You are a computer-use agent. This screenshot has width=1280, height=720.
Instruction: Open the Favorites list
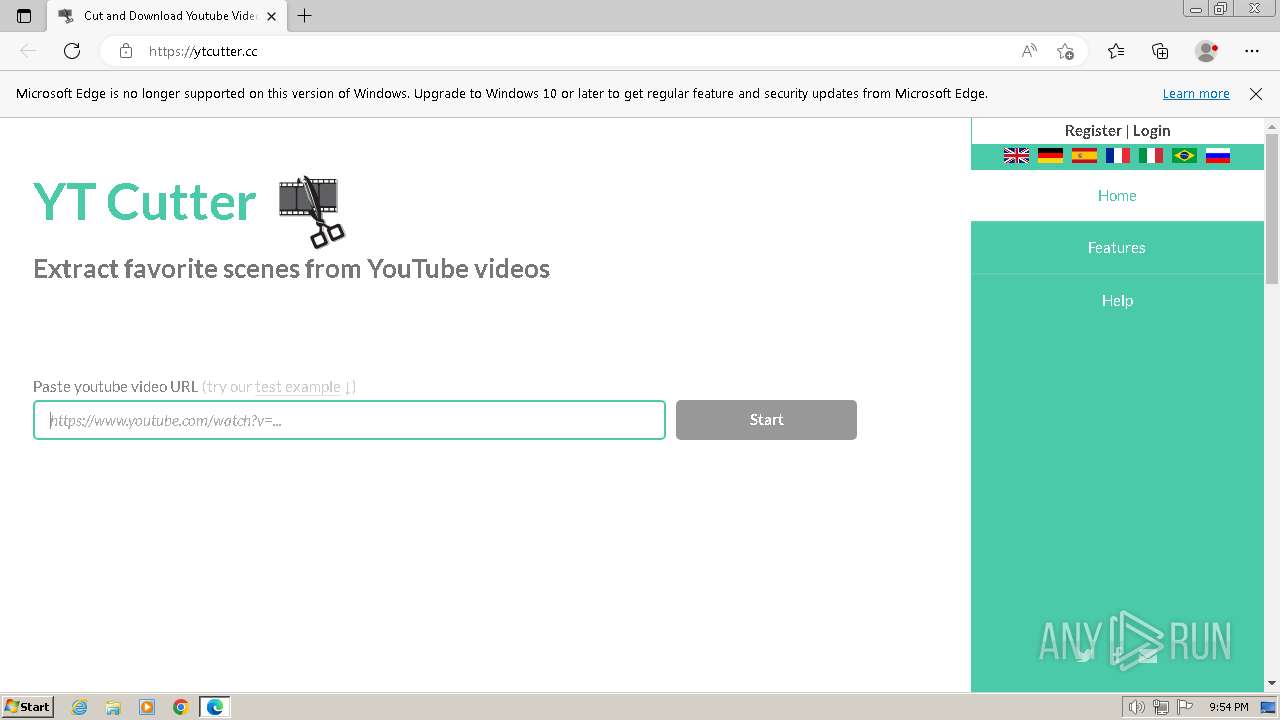point(1116,51)
